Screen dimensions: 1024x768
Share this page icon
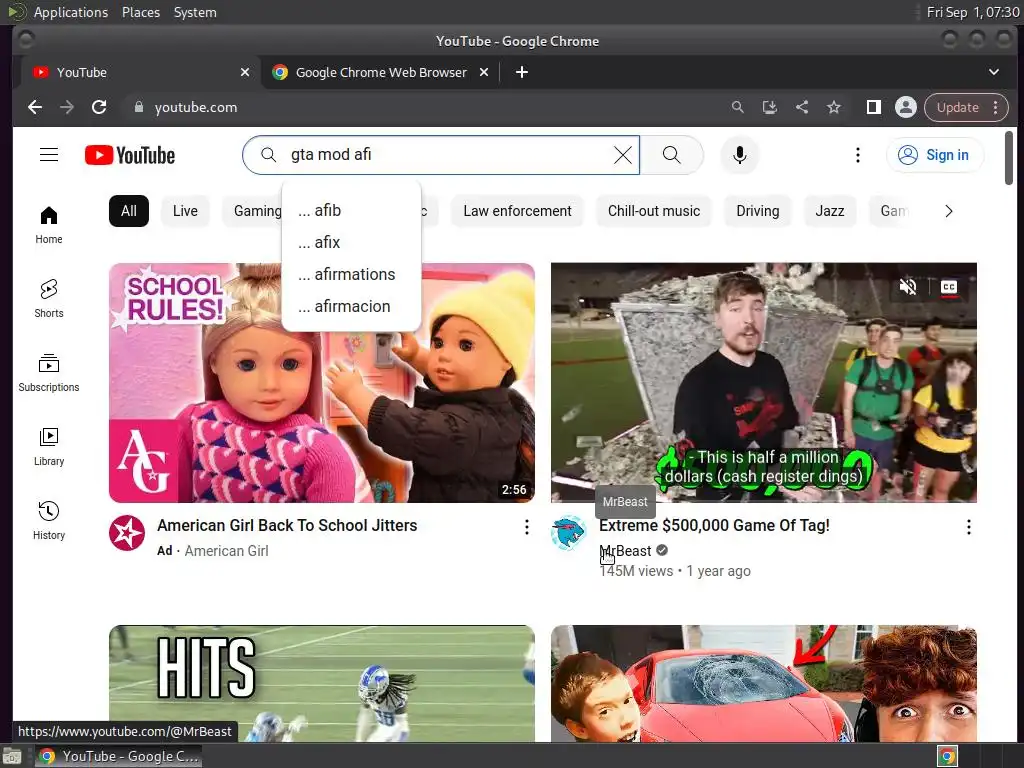click(x=802, y=107)
